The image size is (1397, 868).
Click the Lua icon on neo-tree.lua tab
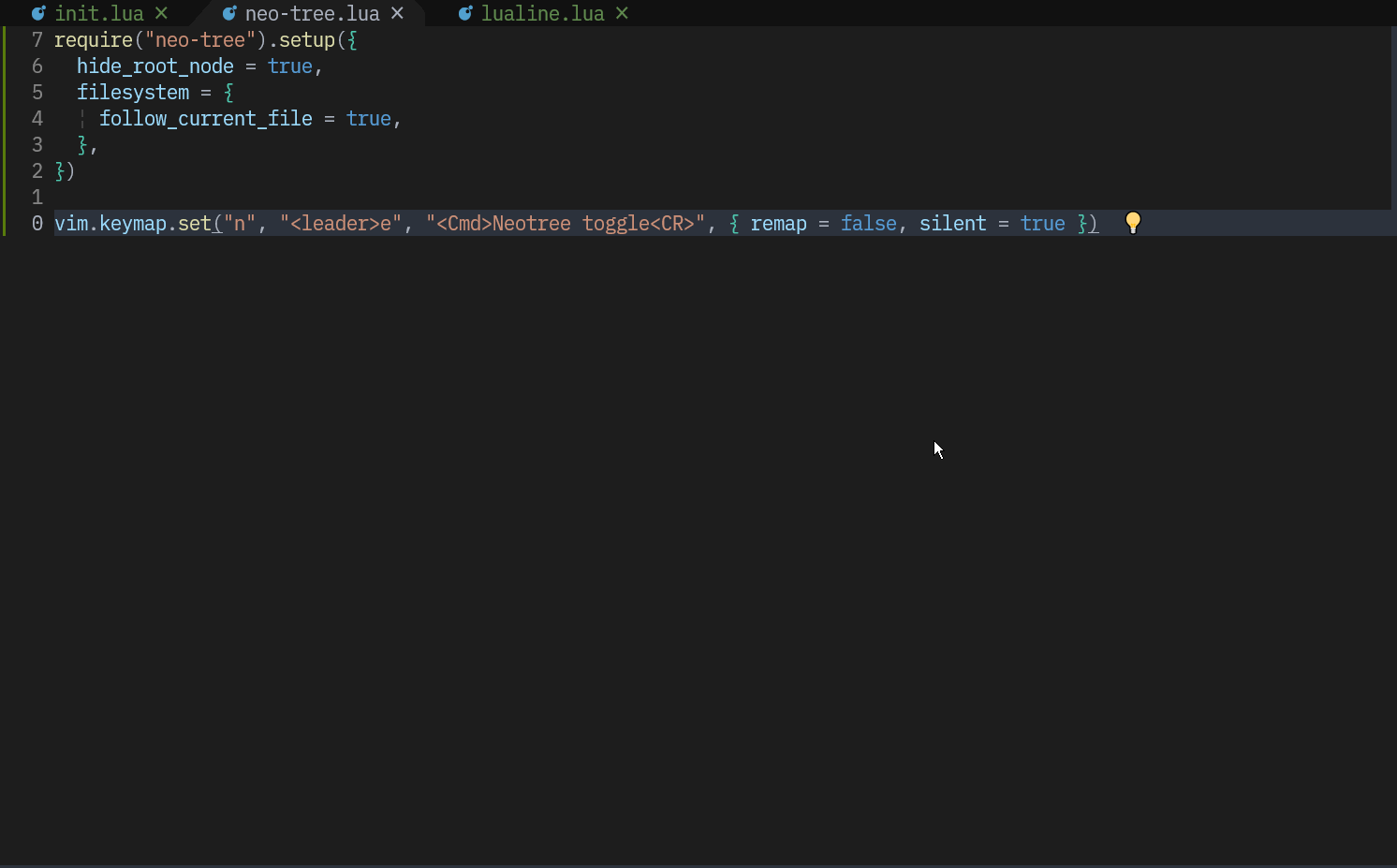pos(229,14)
